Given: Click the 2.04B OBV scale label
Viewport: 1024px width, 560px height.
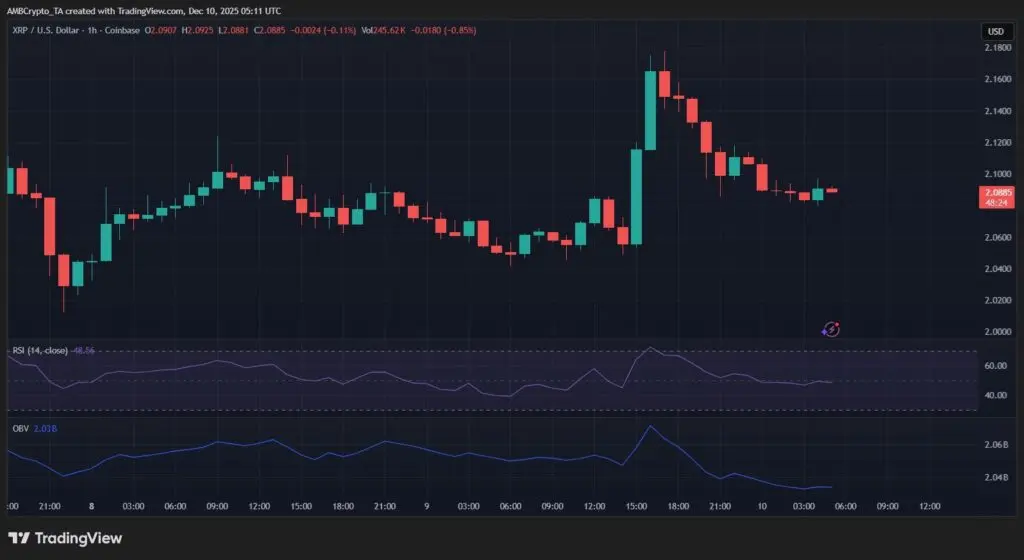Looking at the screenshot, I should tap(996, 478).
